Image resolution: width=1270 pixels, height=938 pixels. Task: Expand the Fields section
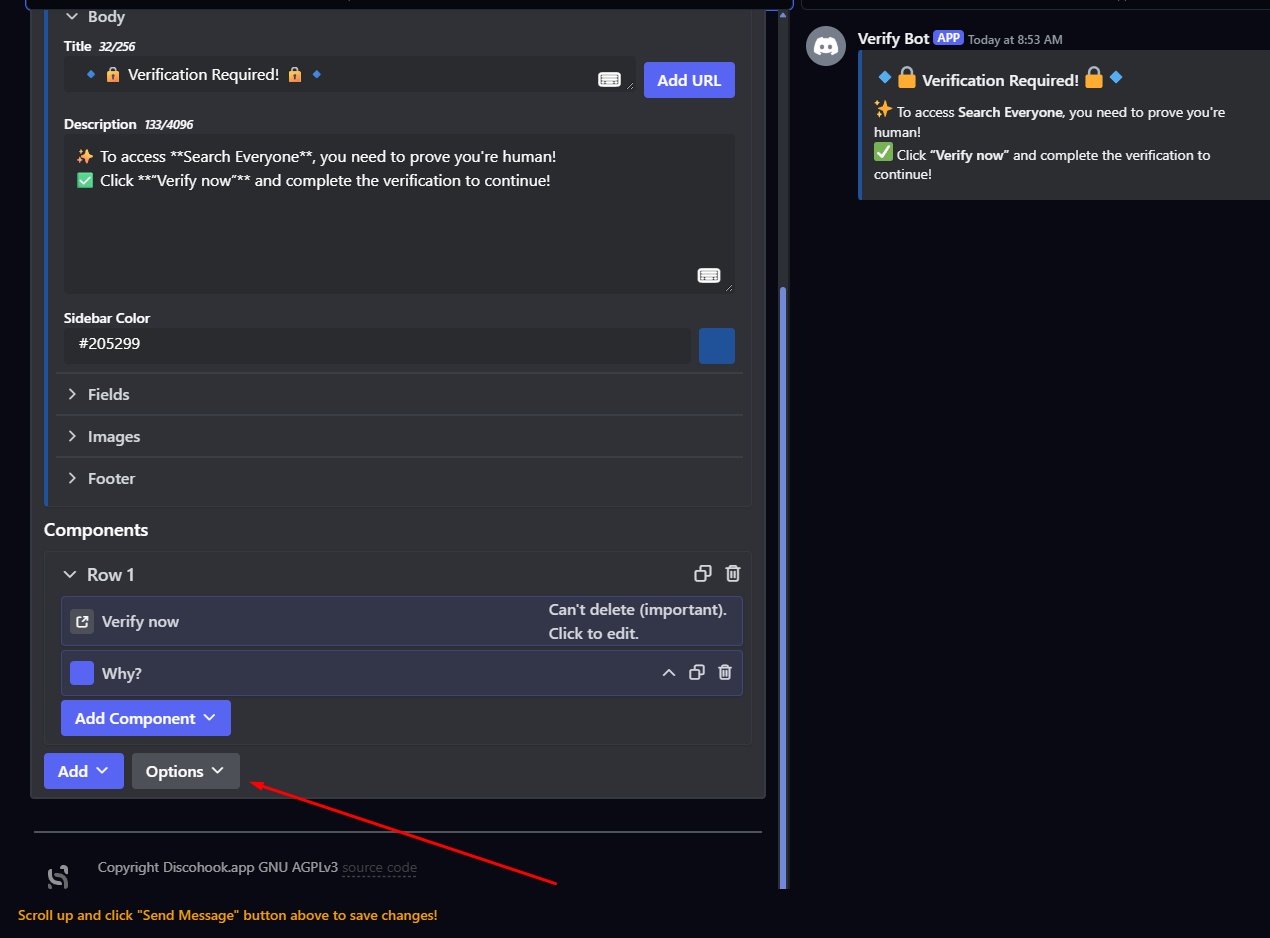pos(108,394)
